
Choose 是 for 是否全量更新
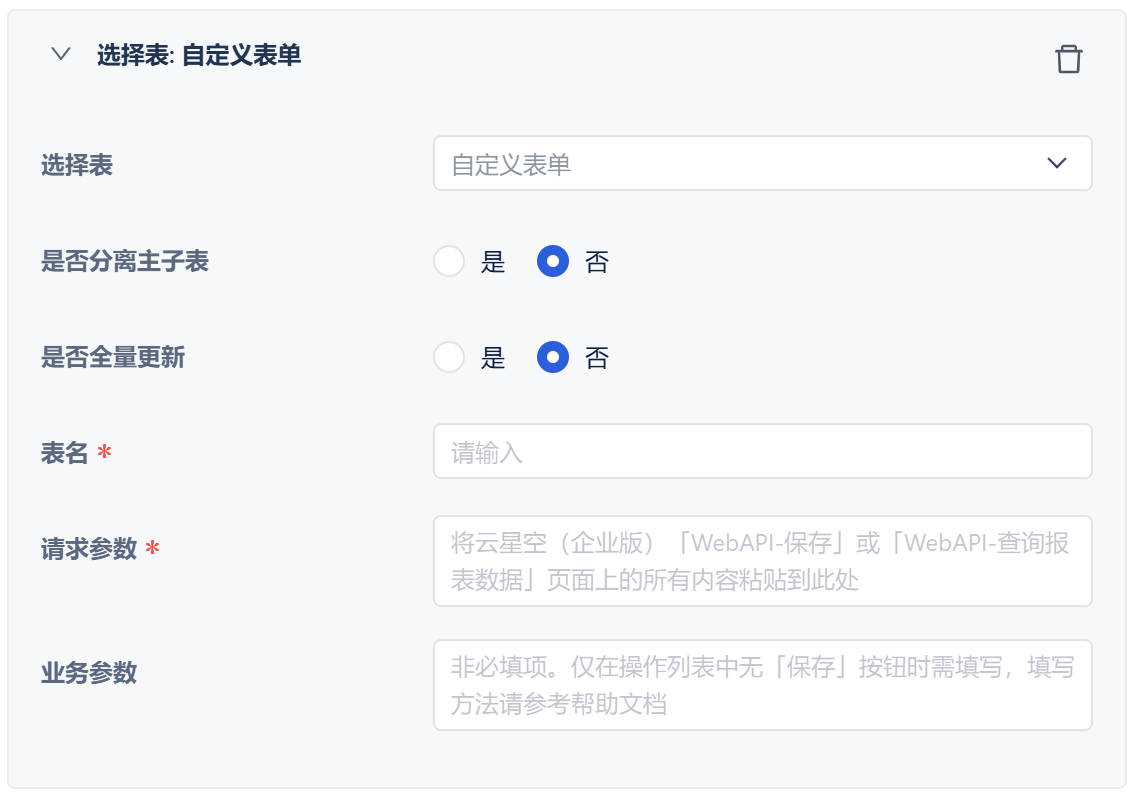click(x=449, y=358)
